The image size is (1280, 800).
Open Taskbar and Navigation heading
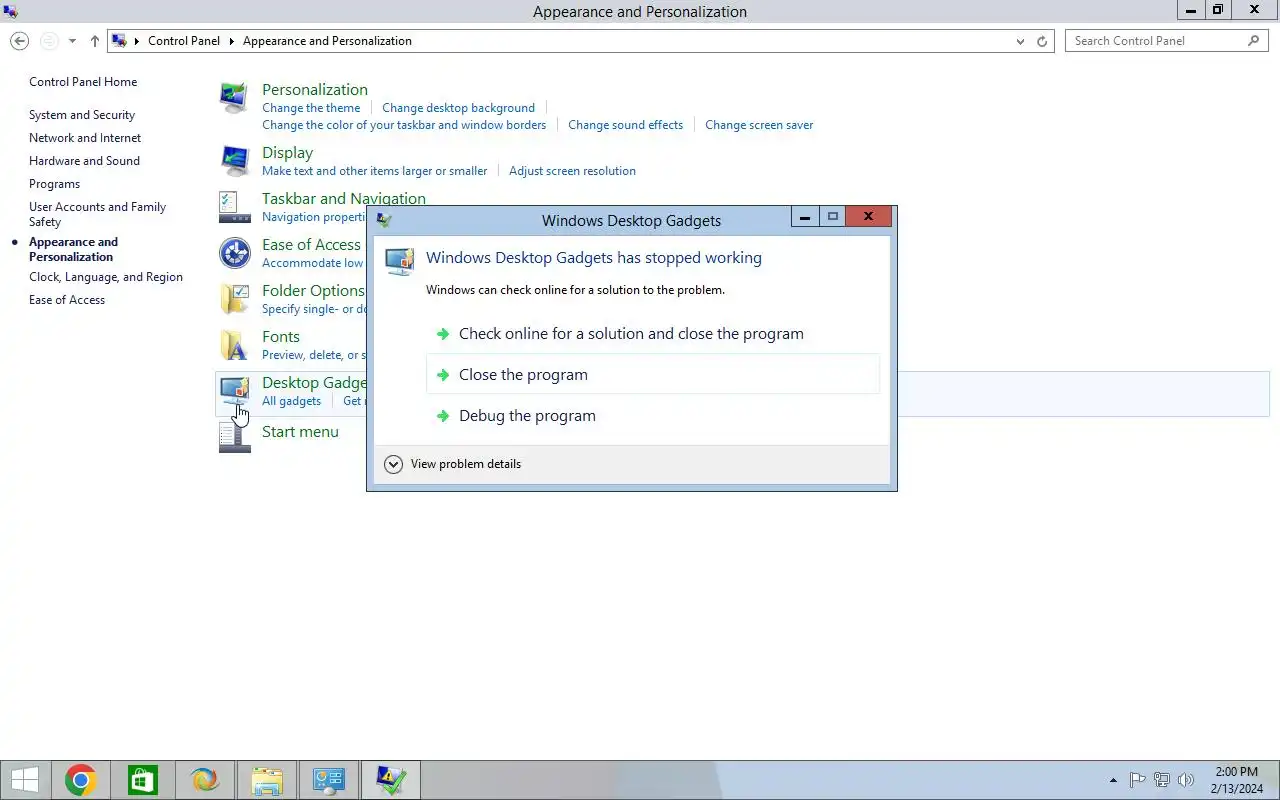[344, 199]
